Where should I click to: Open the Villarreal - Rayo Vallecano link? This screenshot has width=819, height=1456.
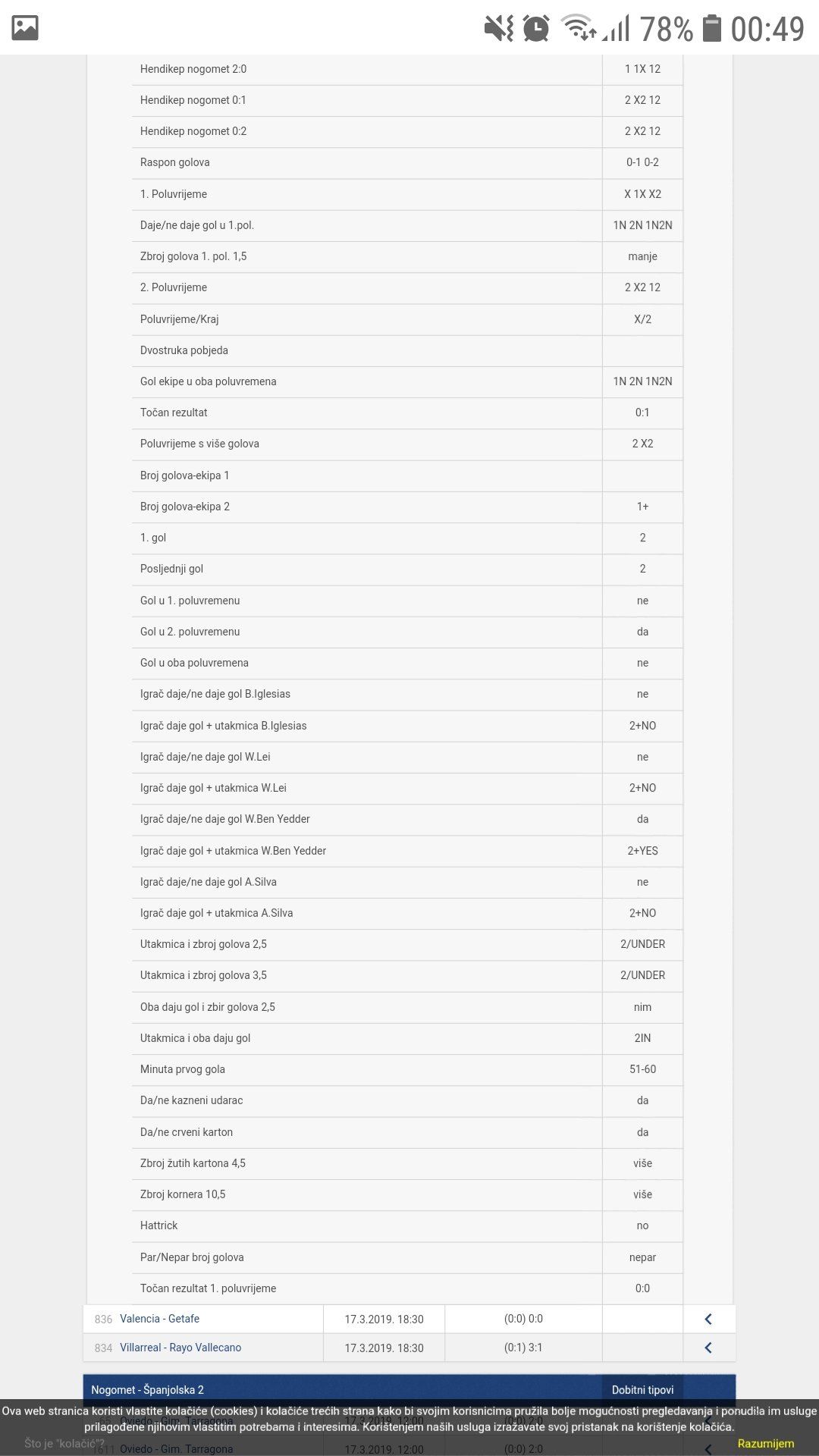coord(180,1348)
